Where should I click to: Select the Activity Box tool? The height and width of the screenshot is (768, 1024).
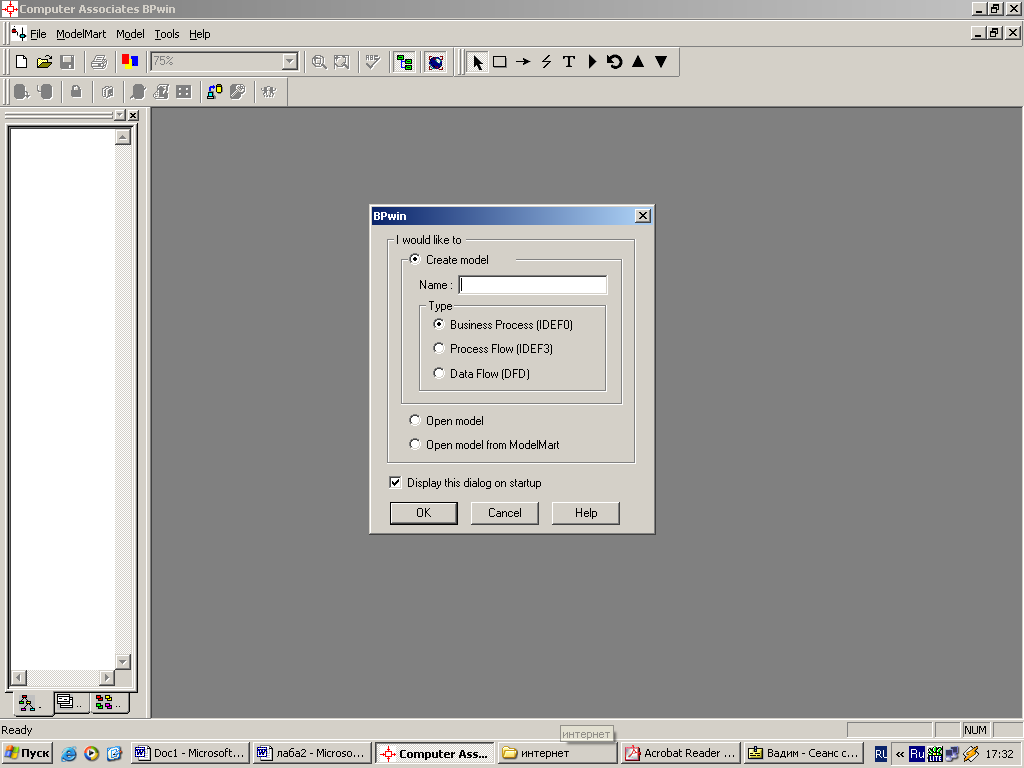(500, 62)
